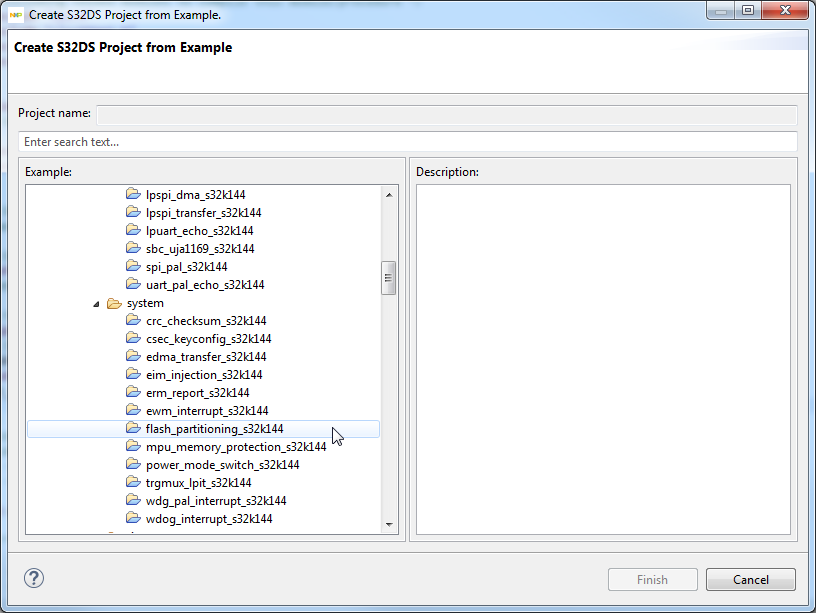The height and width of the screenshot is (613, 816).
Task: Click folder icon next to sbc_uja1169_s32k144
Action: tap(133, 249)
